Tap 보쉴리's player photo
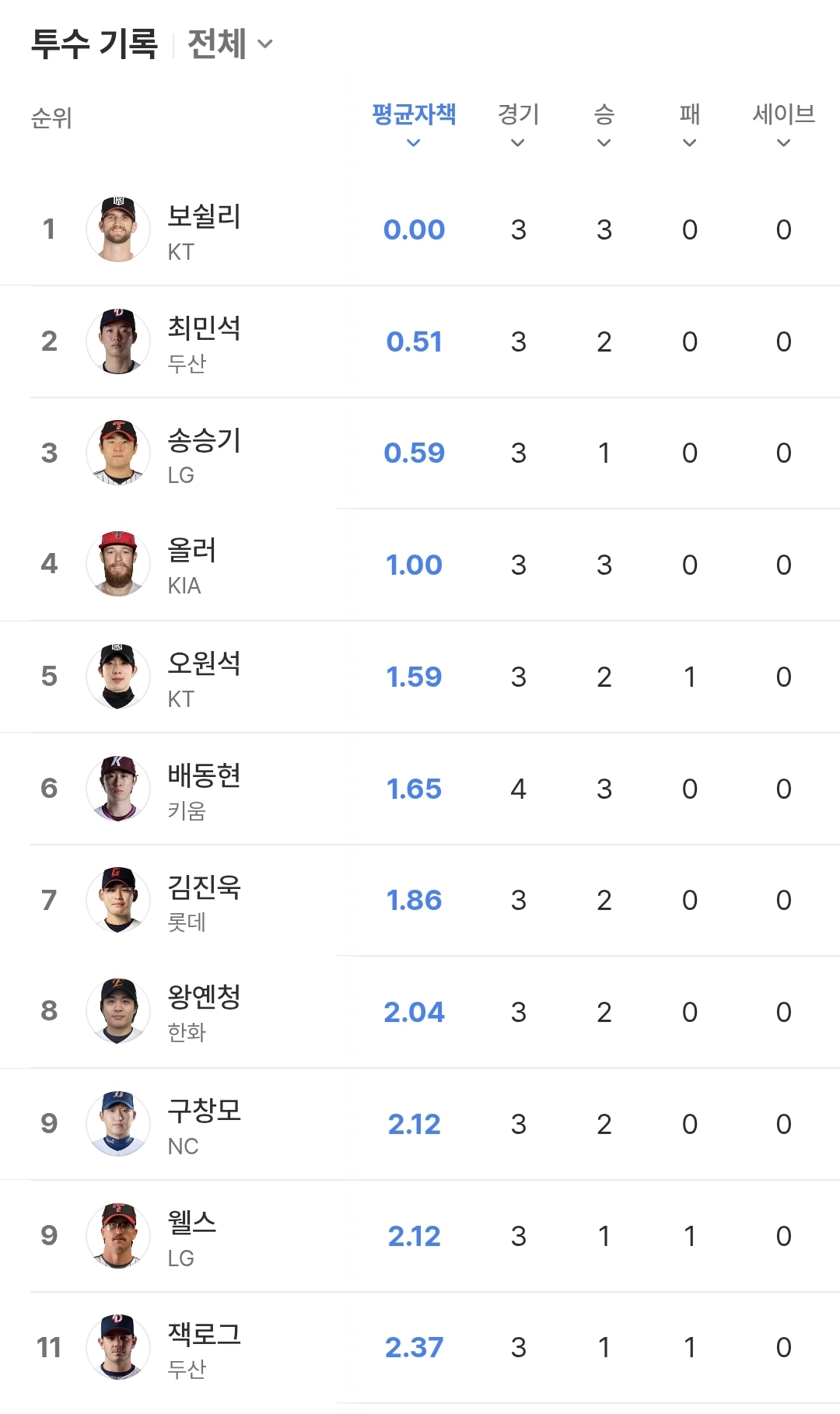 click(x=118, y=229)
